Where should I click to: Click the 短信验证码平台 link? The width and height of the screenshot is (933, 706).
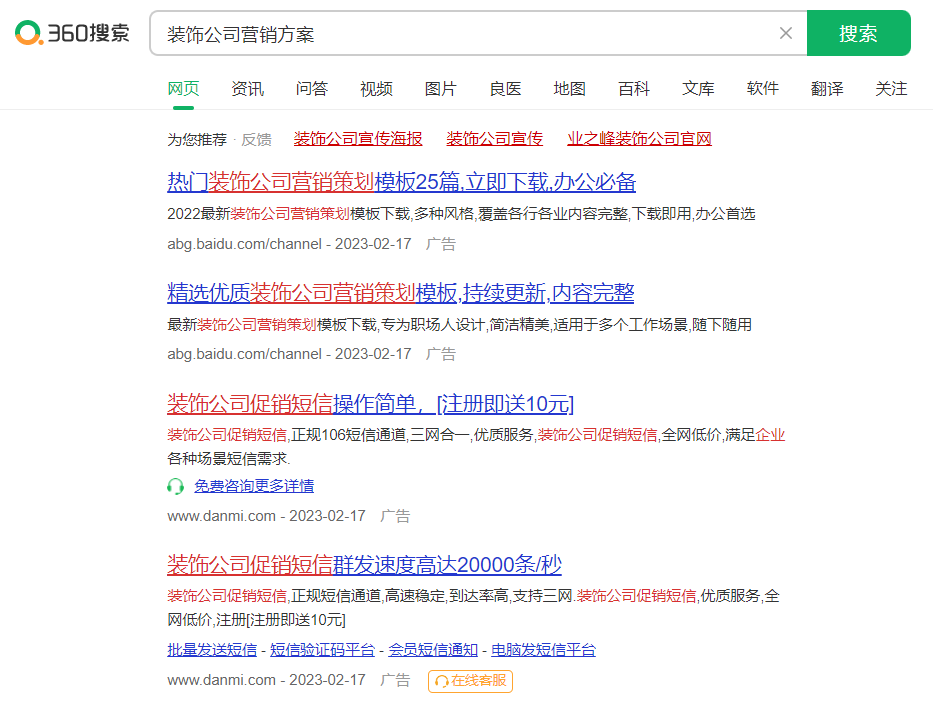[x=320, y=650]
